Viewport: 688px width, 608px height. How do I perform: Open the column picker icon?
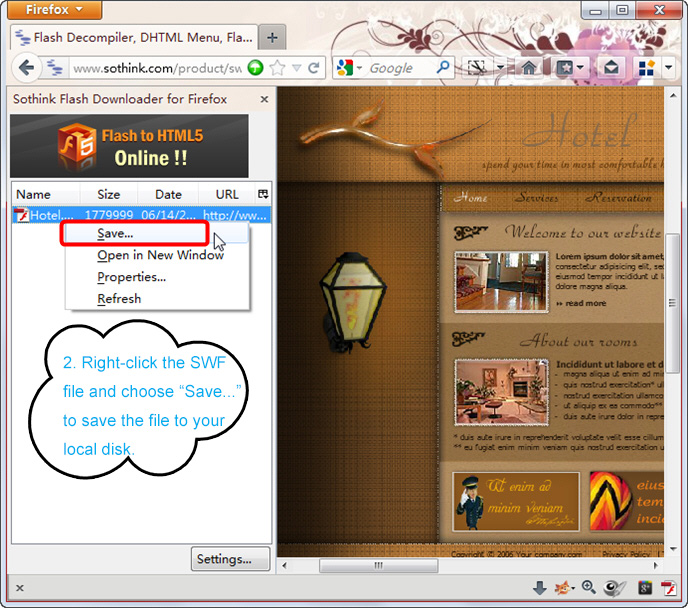pyautogui.click(x=263, y=194)
